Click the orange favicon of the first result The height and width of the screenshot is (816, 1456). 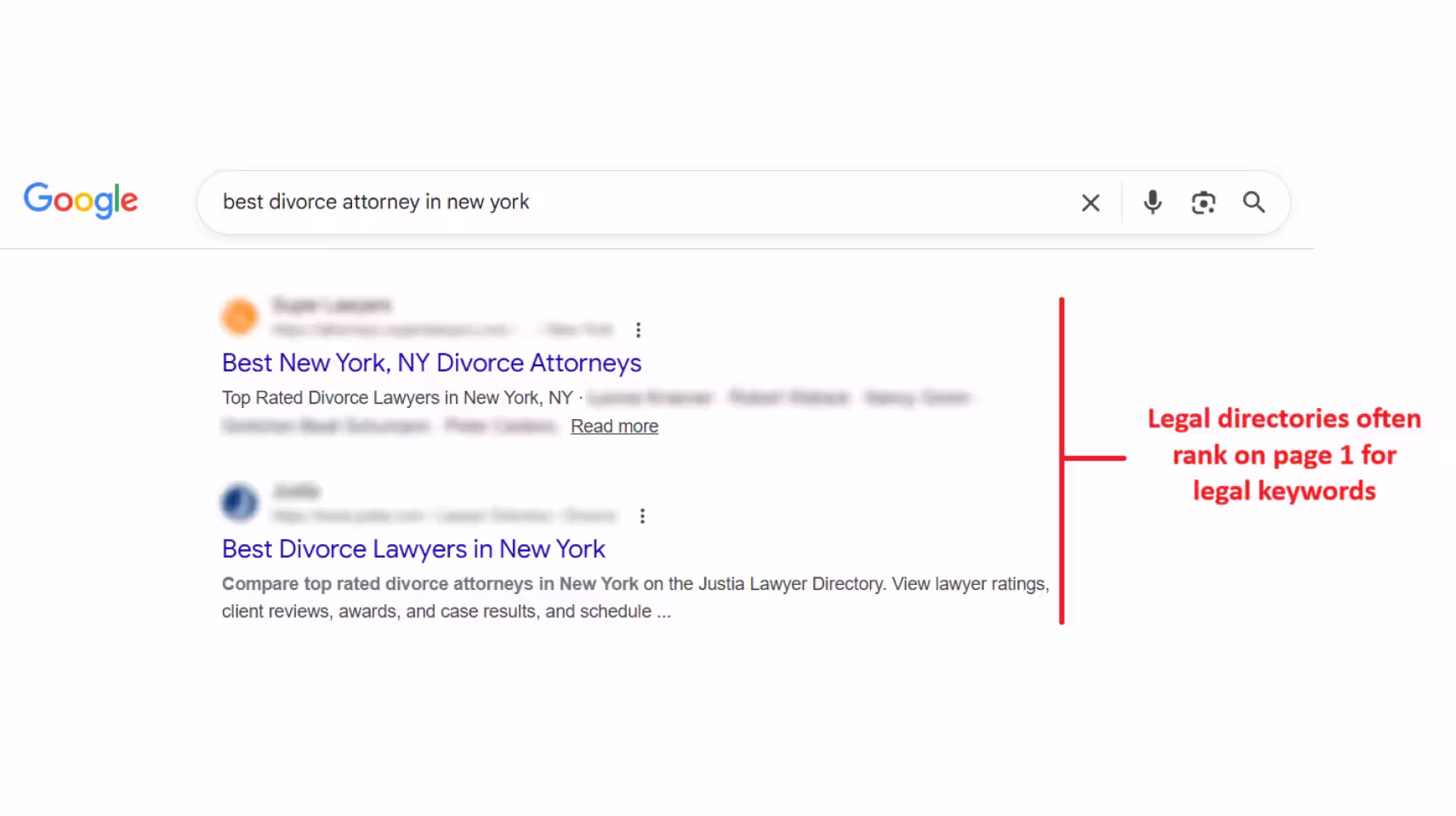point(240,317)
